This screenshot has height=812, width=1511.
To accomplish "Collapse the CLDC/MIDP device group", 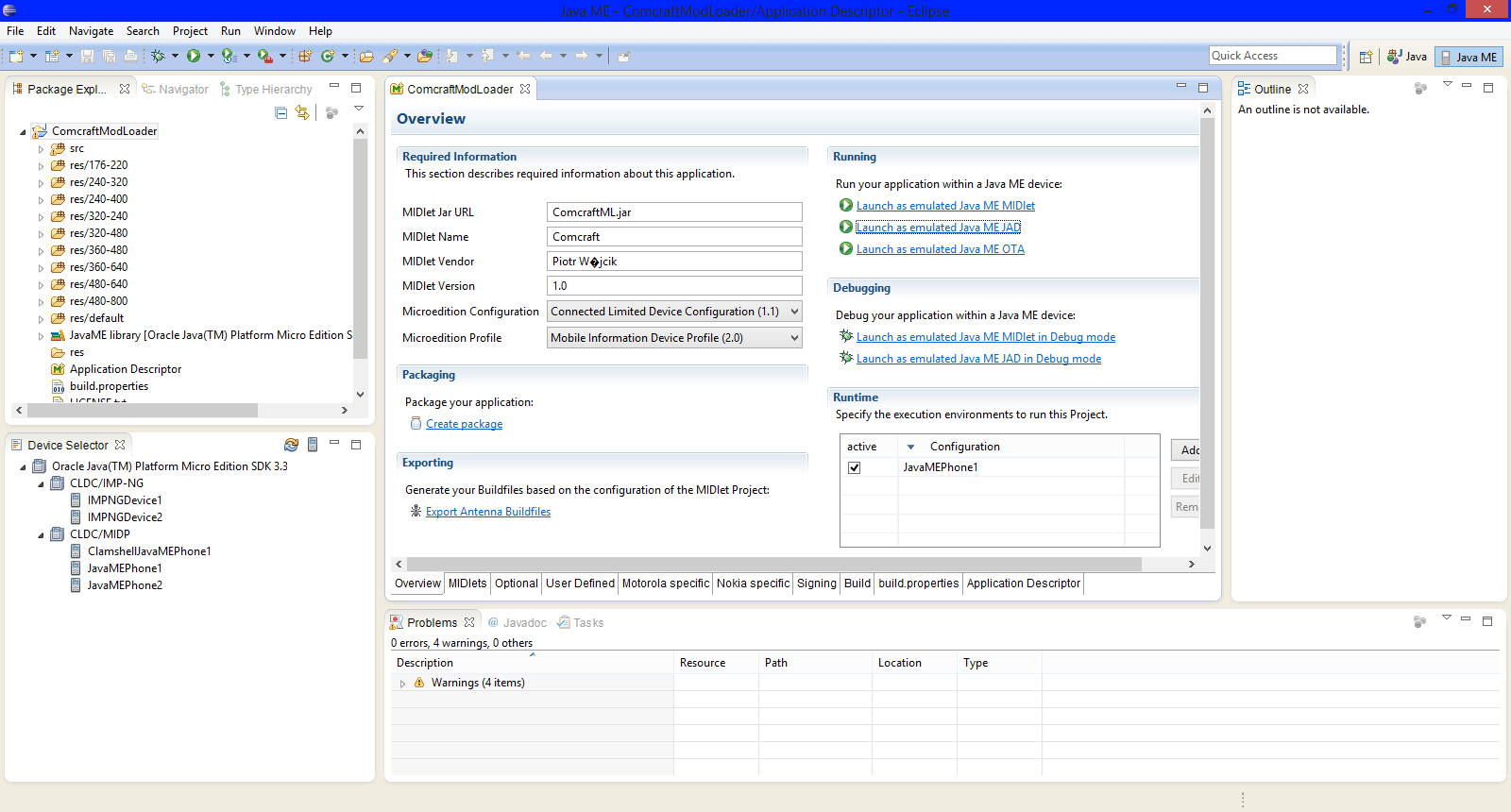I will (41, 535).
